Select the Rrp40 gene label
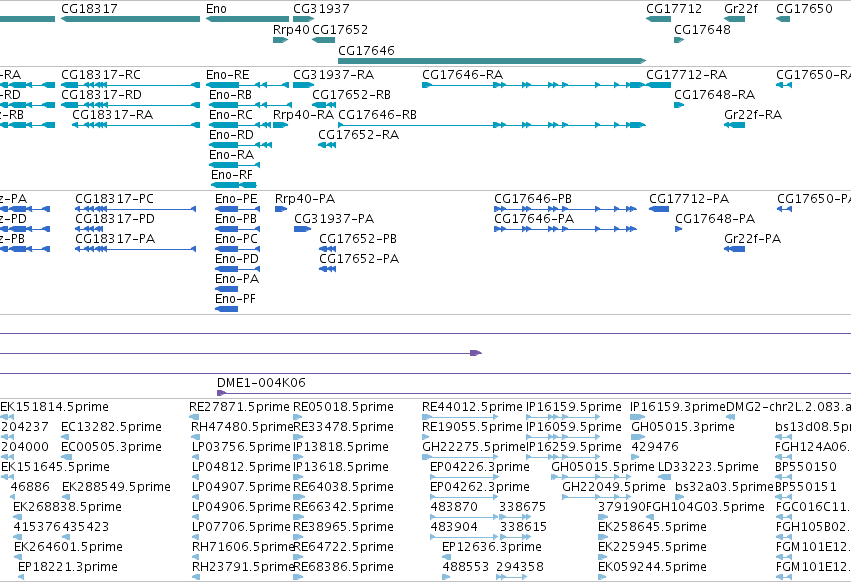851x582 pixels. coord(291,29)
